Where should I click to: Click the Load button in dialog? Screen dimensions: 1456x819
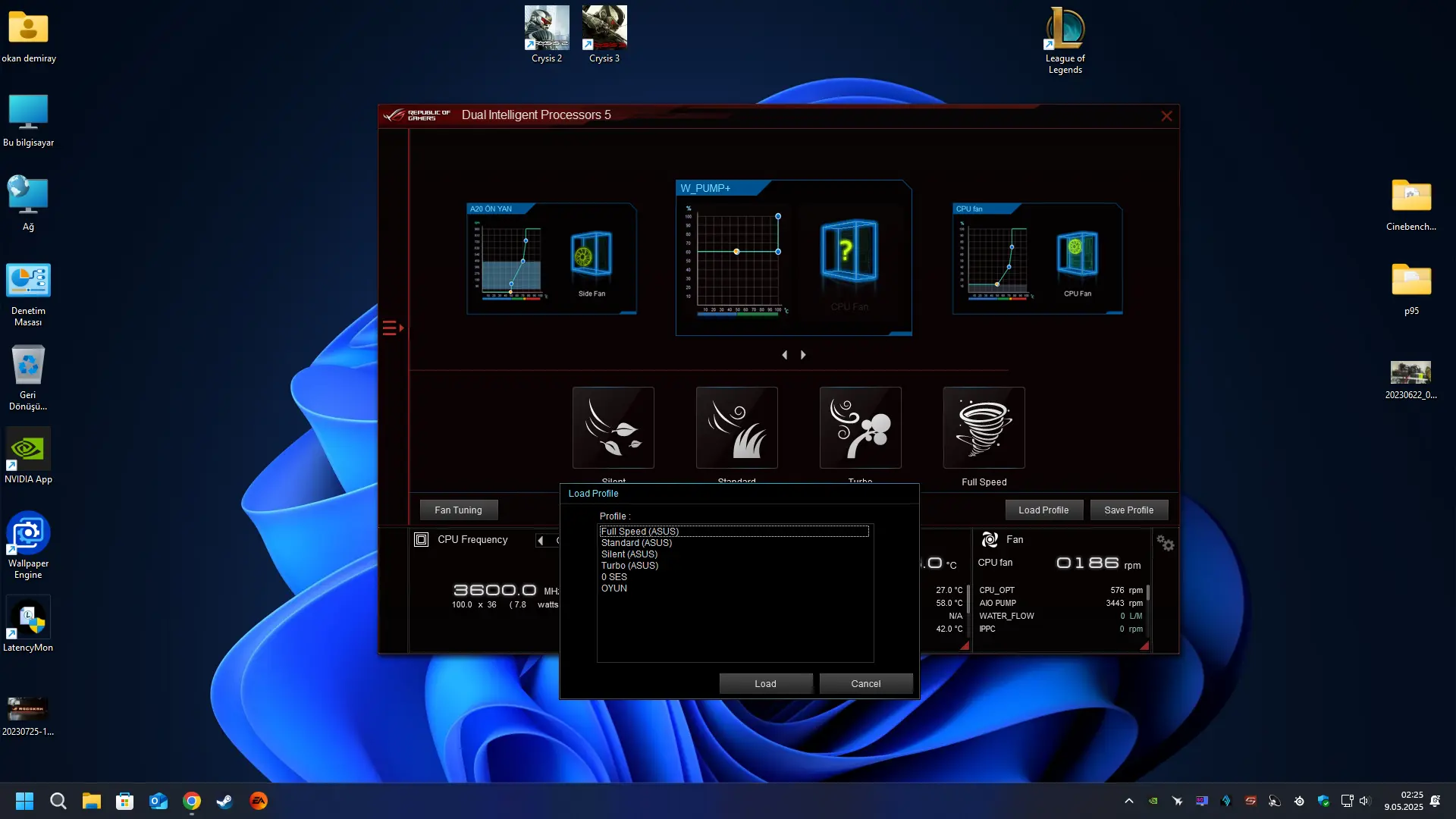(x=765, y=683)
